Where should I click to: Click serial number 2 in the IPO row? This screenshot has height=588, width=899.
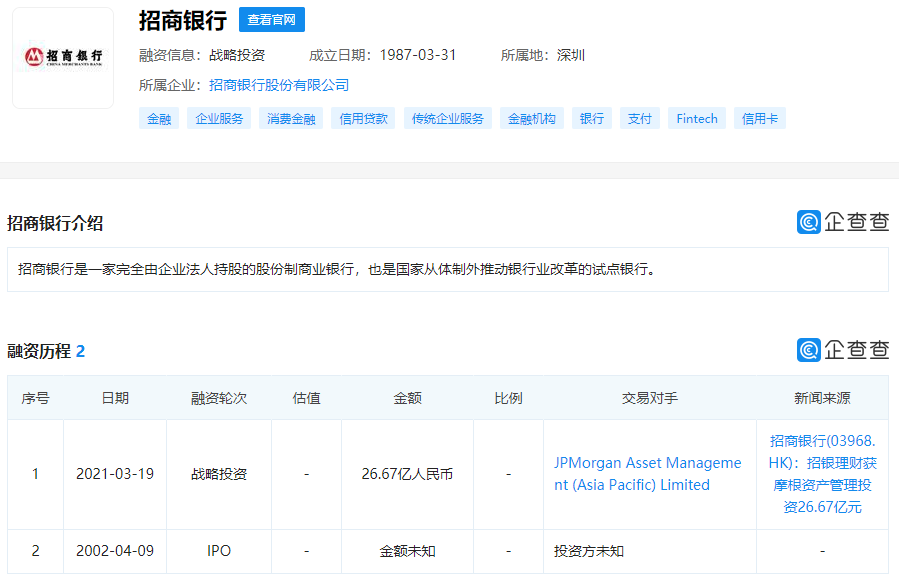(x=36, y=551)
